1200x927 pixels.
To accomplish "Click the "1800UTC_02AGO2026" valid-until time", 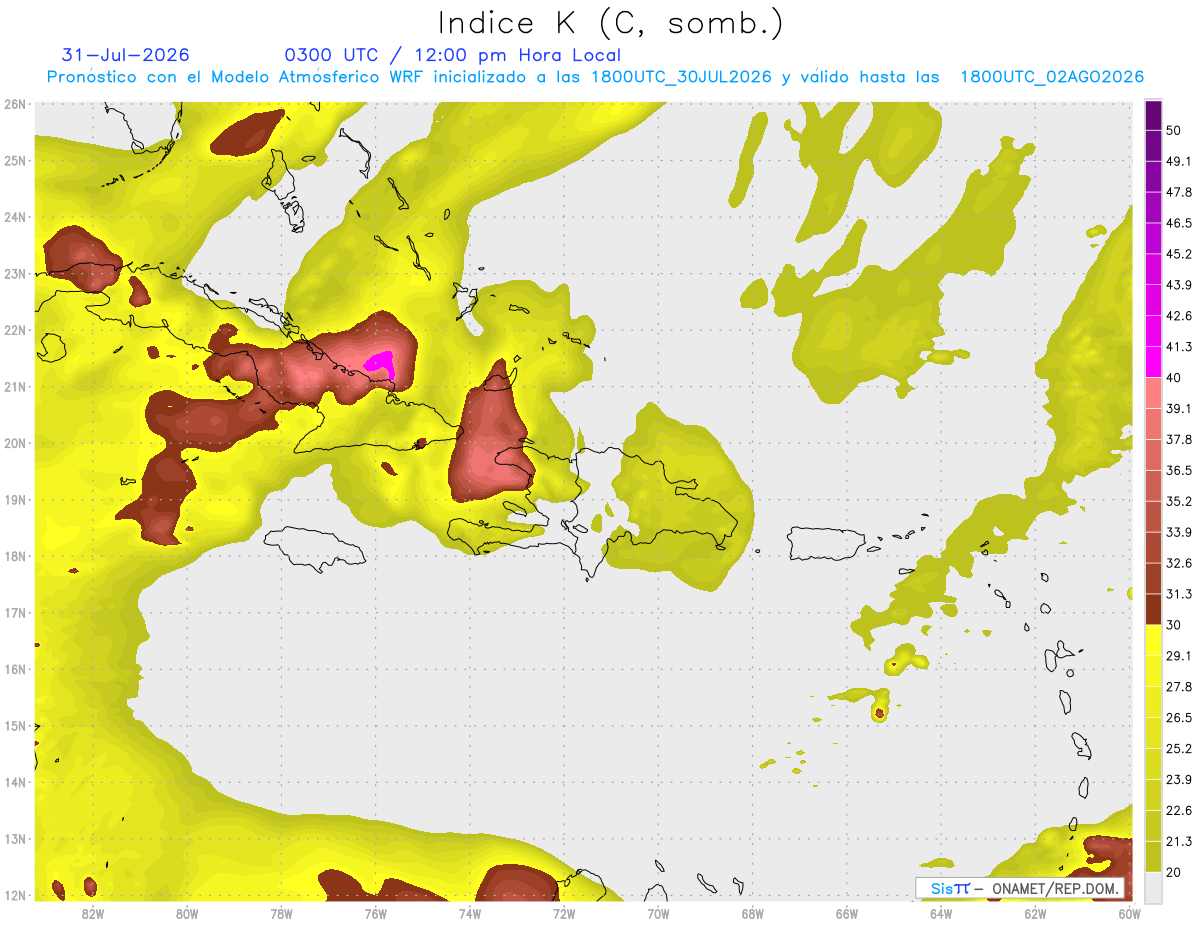I will coord(1052,77).
